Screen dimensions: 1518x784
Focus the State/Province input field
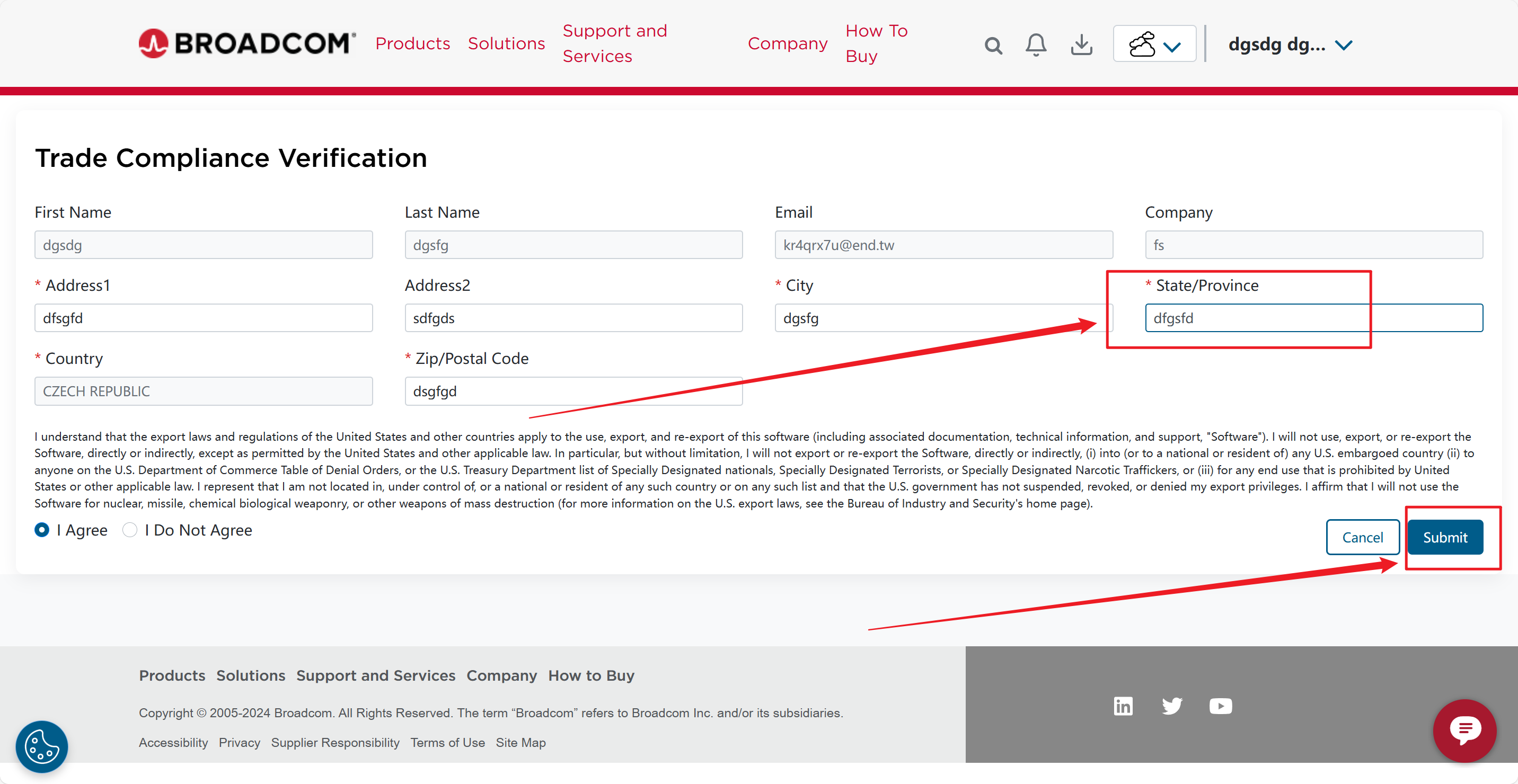pos(1313,318)
